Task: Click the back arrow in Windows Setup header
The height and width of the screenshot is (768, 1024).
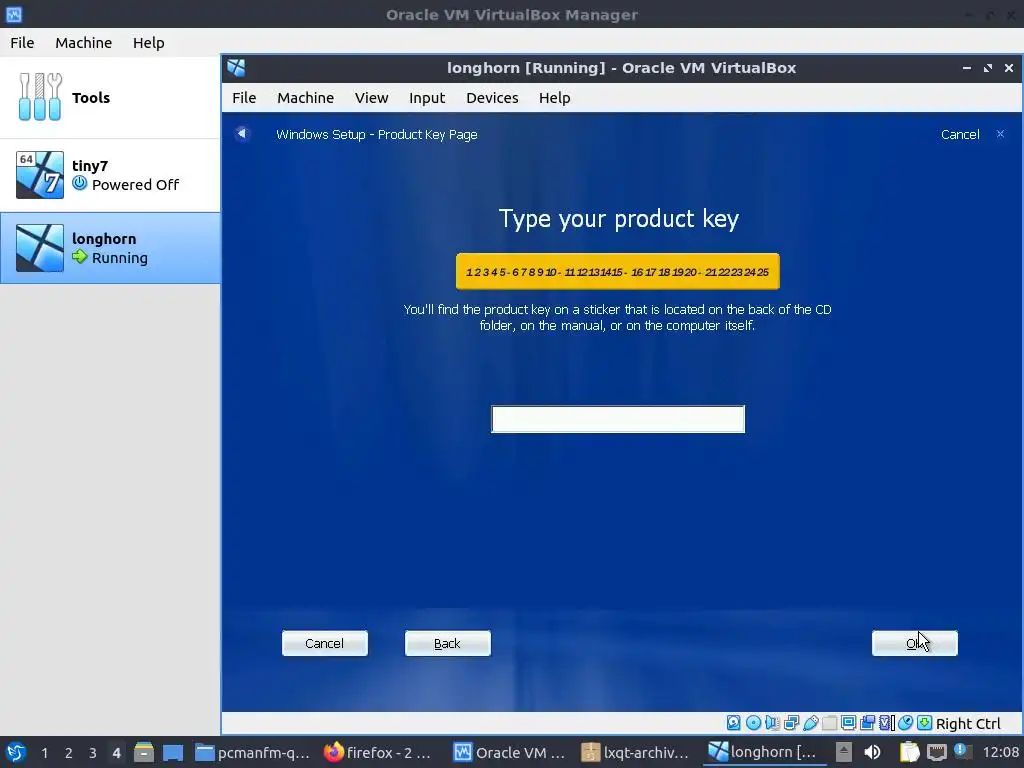Action: [242, 133]
